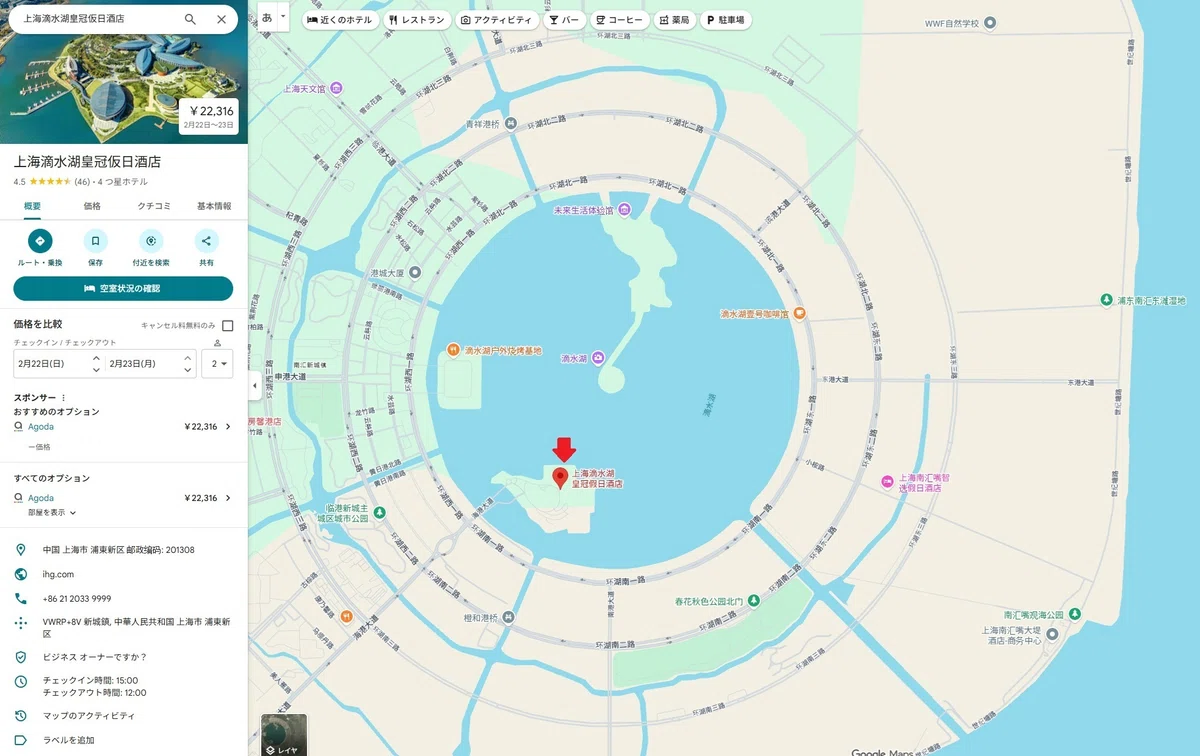Click the ¥22,316 price badge on photo
The image size is (1200, 756).
click(x=209, y=117)
